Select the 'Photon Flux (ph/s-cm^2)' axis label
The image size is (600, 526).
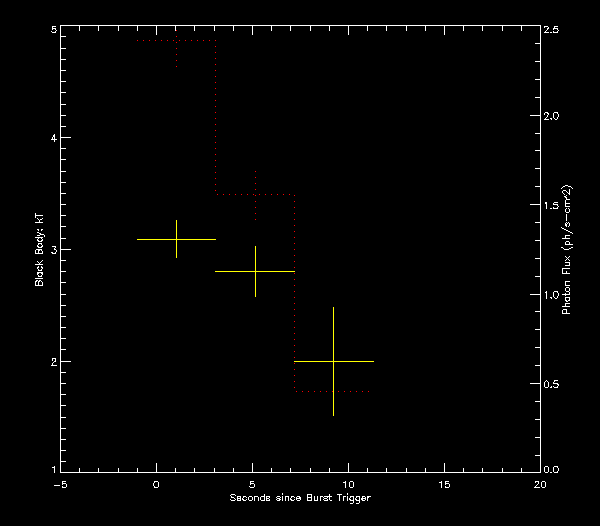566,250
